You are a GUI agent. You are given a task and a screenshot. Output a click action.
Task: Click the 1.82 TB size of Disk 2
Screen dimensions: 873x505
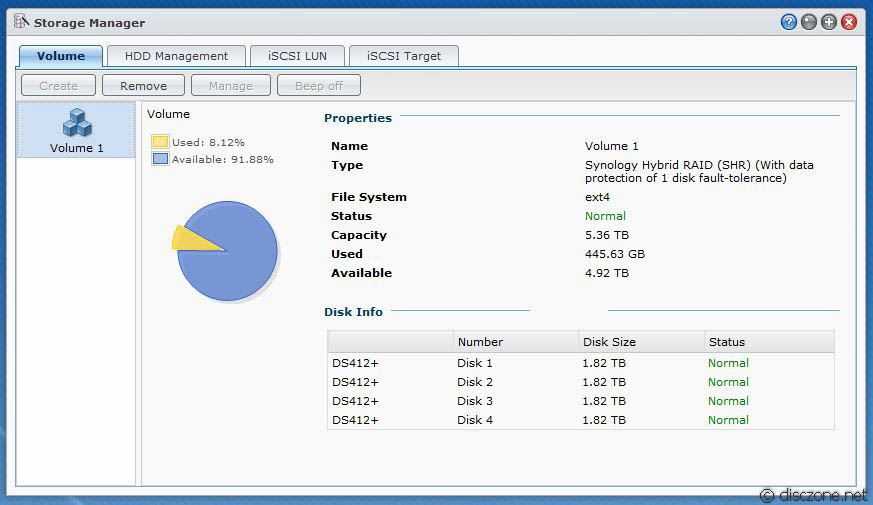pyautogui.click(x=604, y=382)
